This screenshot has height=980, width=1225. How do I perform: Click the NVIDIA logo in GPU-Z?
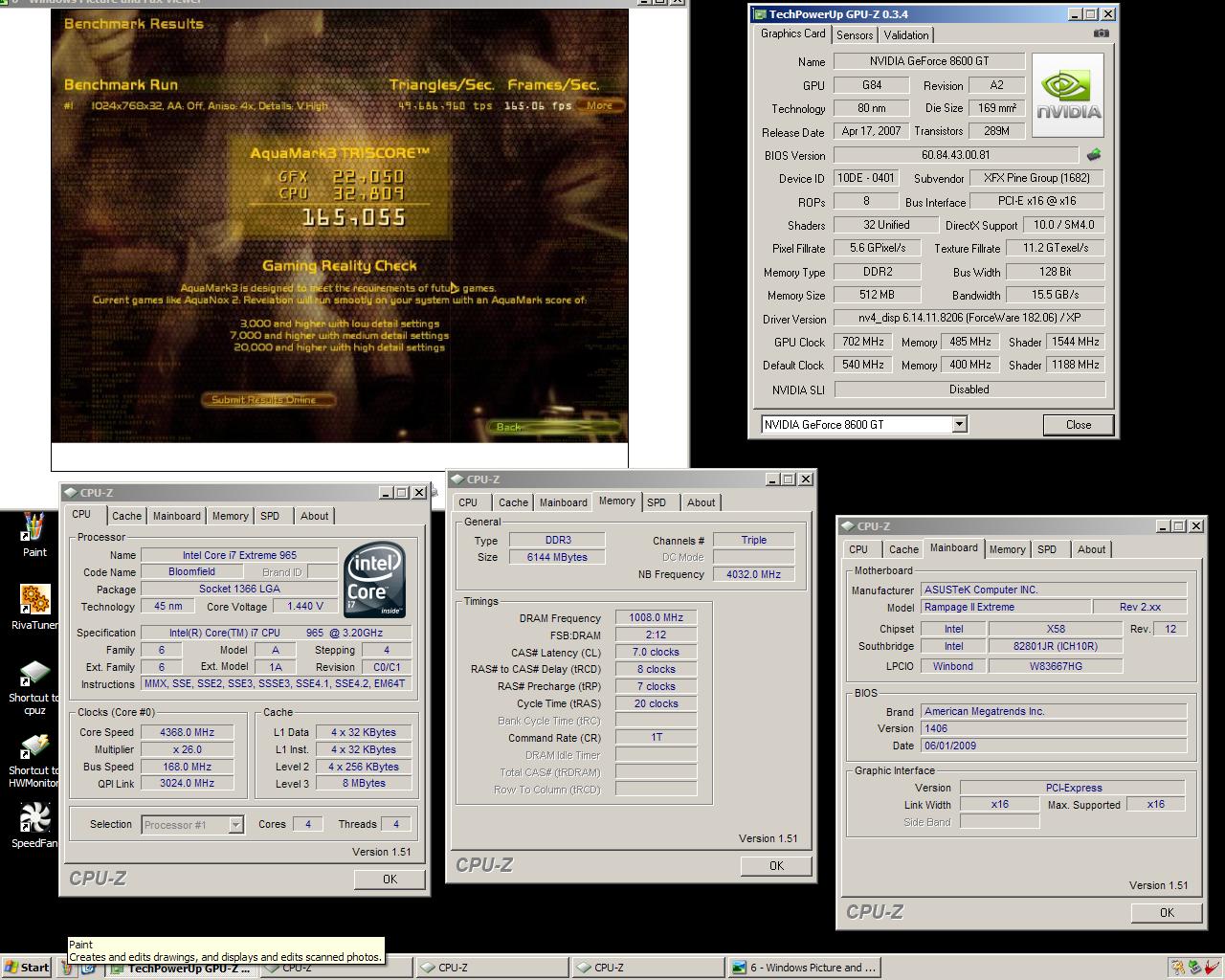(1068, 96)
